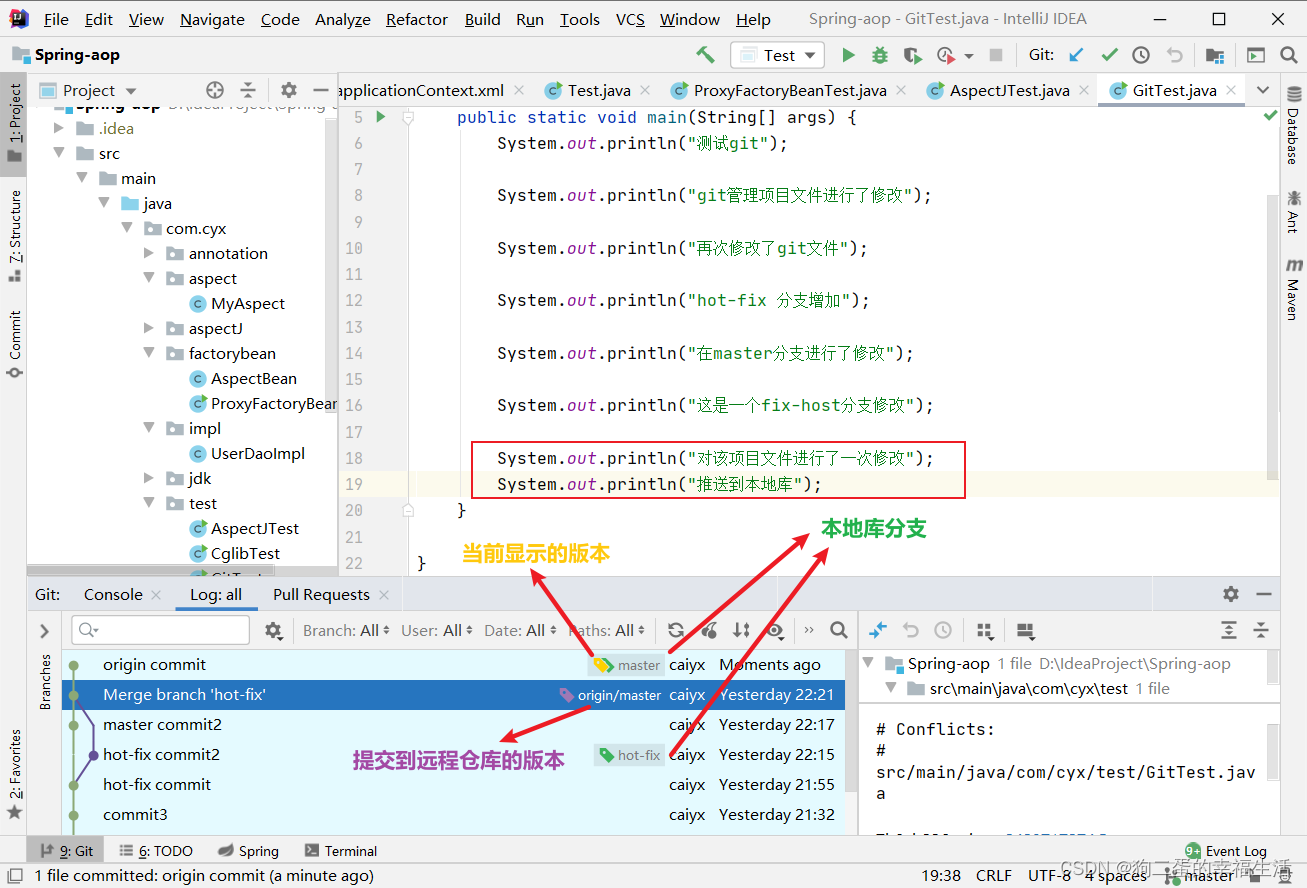The height and width of the screenshot is (888, 1307).
Task: Show Git history clock icon
Action: click(x=1141, y=55)
